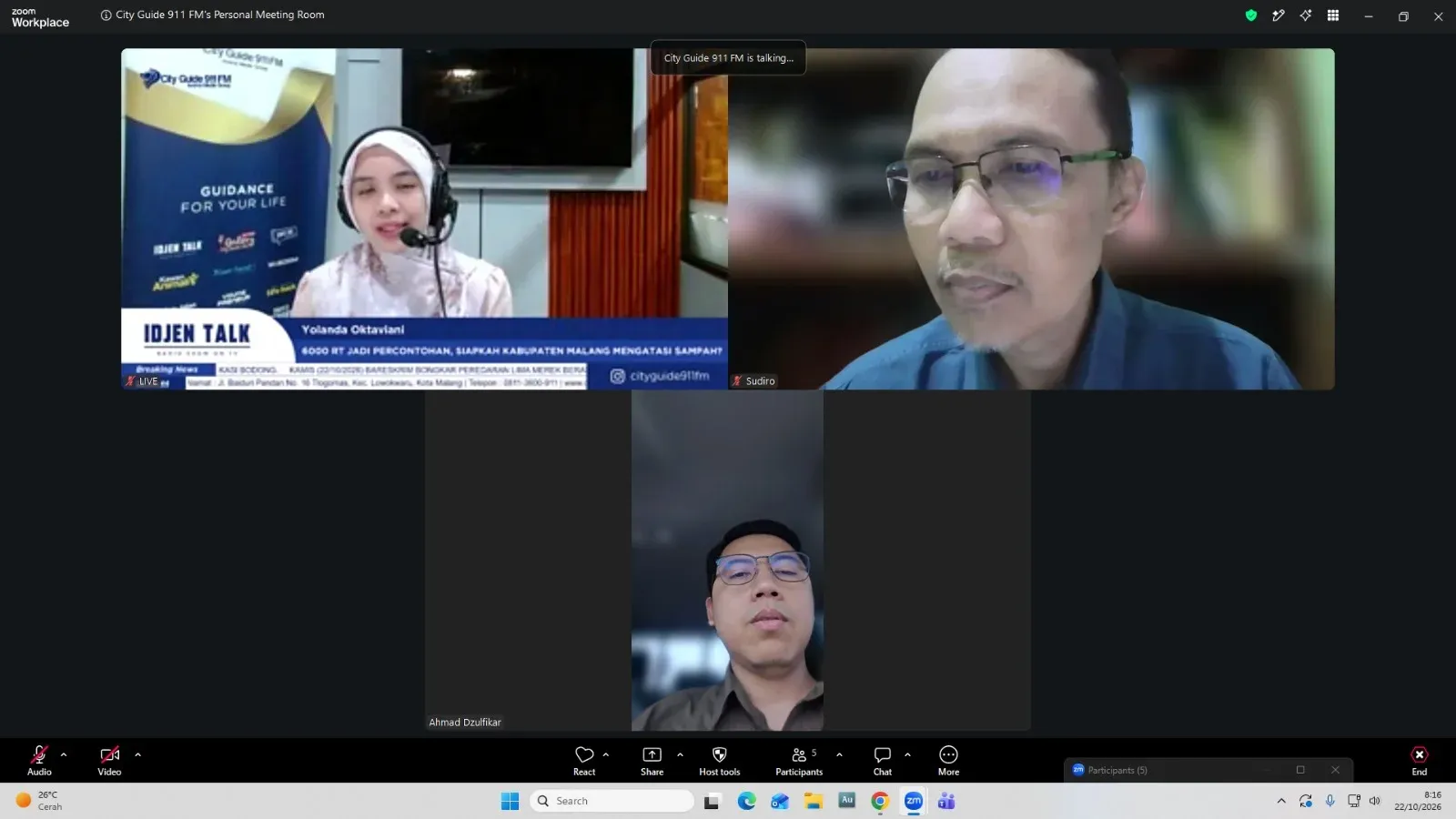Viewport: 1456px width, 819px height.
Task: Open the clock showing 8:16 22/10/2026
Action: (1418, 801)
